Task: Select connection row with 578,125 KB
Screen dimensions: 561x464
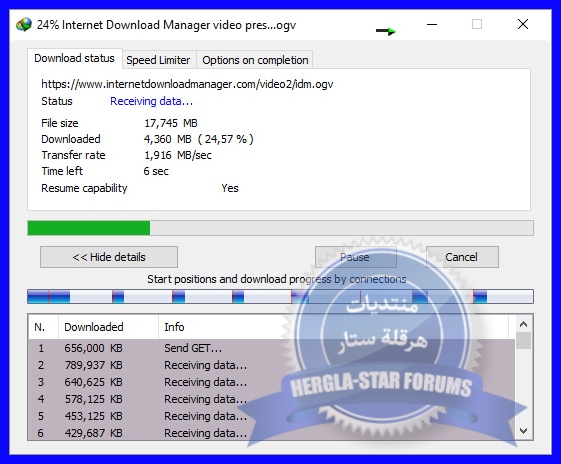Action: coord(272,399)
